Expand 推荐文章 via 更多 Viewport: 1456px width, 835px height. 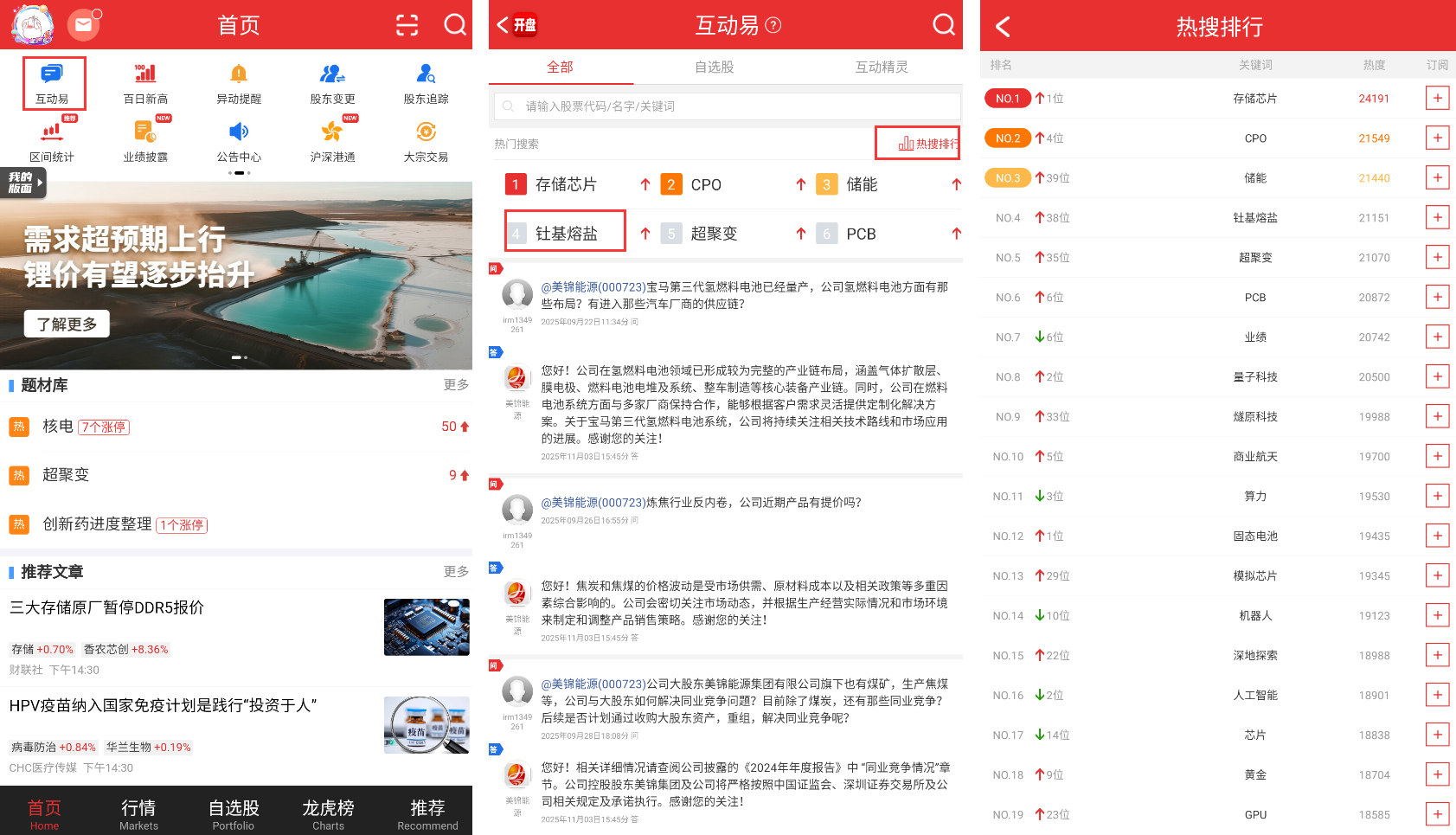click(x=456, y=572)
